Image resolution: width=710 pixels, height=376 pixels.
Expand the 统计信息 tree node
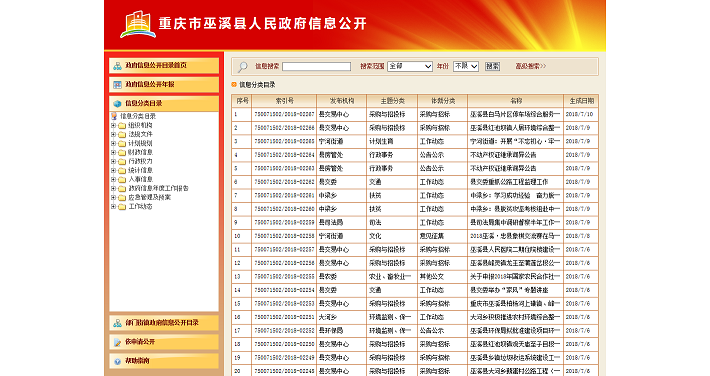pyautogui.click(x=113, y=171)
